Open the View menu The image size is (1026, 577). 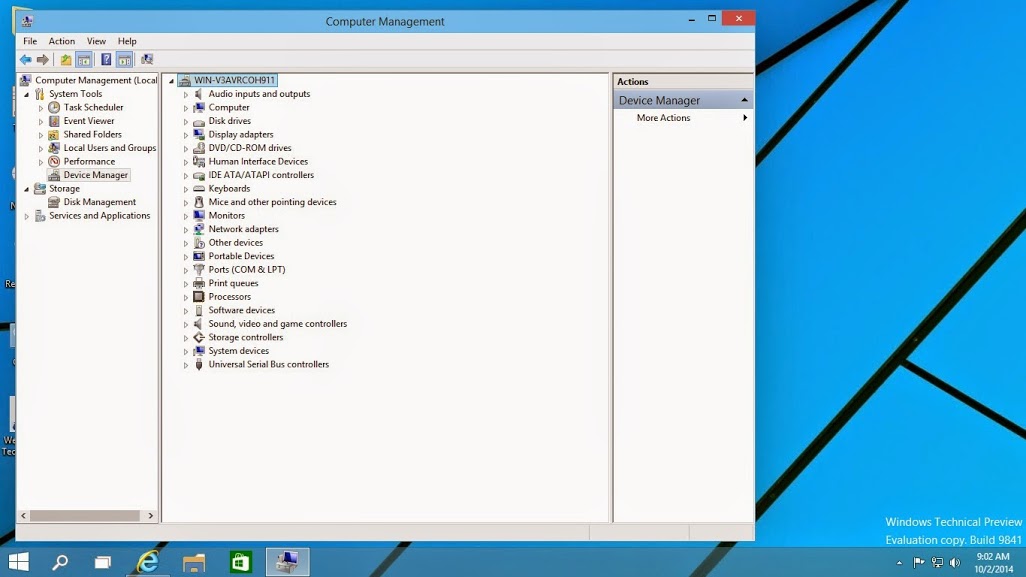tap(96, 41)
